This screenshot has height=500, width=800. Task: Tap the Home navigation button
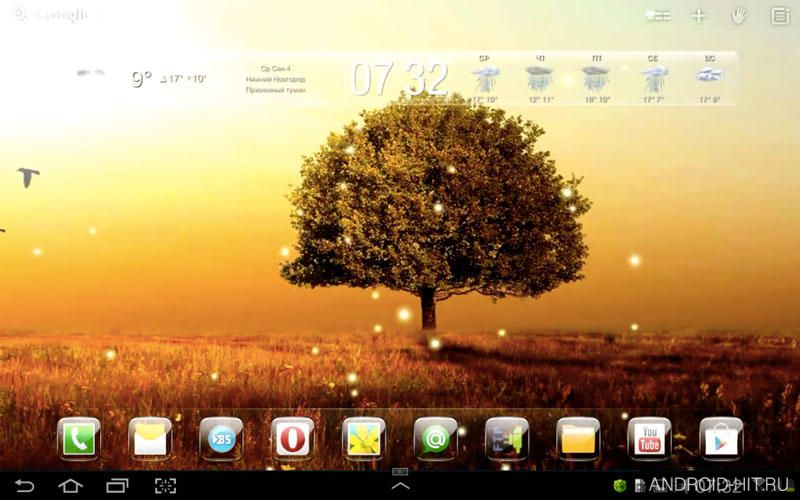coord(70,486)
